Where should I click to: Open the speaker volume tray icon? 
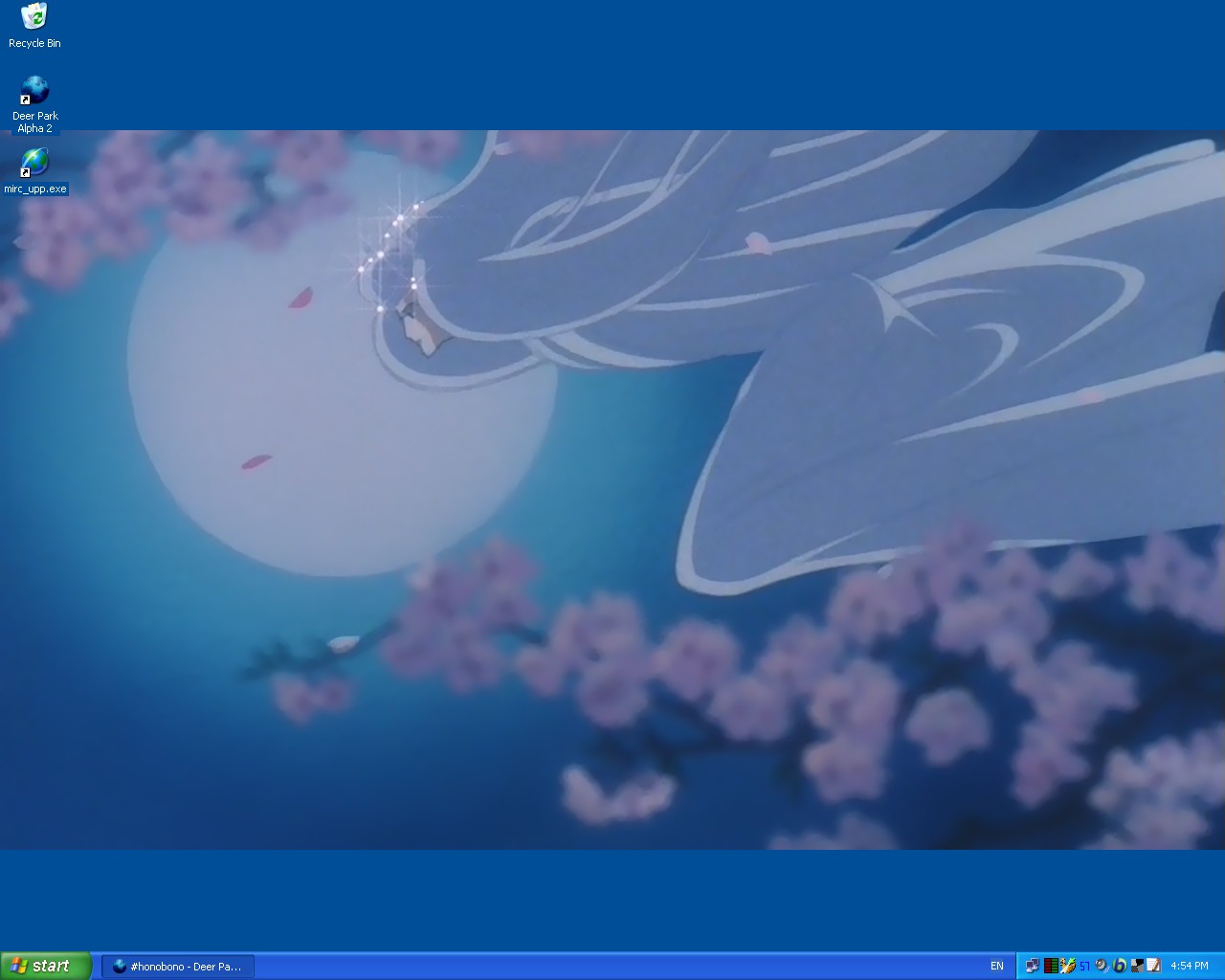point(1102,966)
